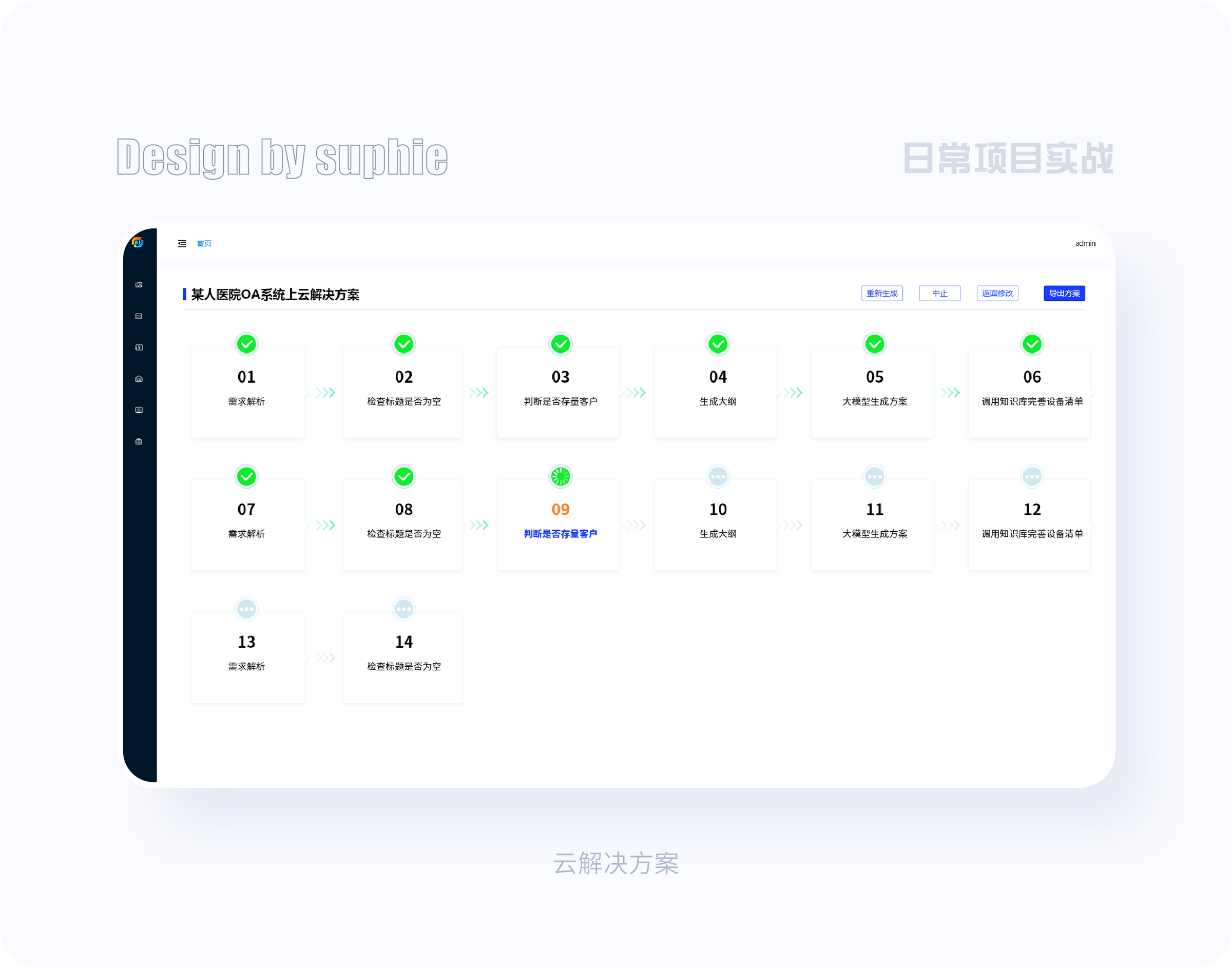This screenshot has width=1232, height=968.
Task: Open the bank building sidebar icon
Action: pos(139,379)
